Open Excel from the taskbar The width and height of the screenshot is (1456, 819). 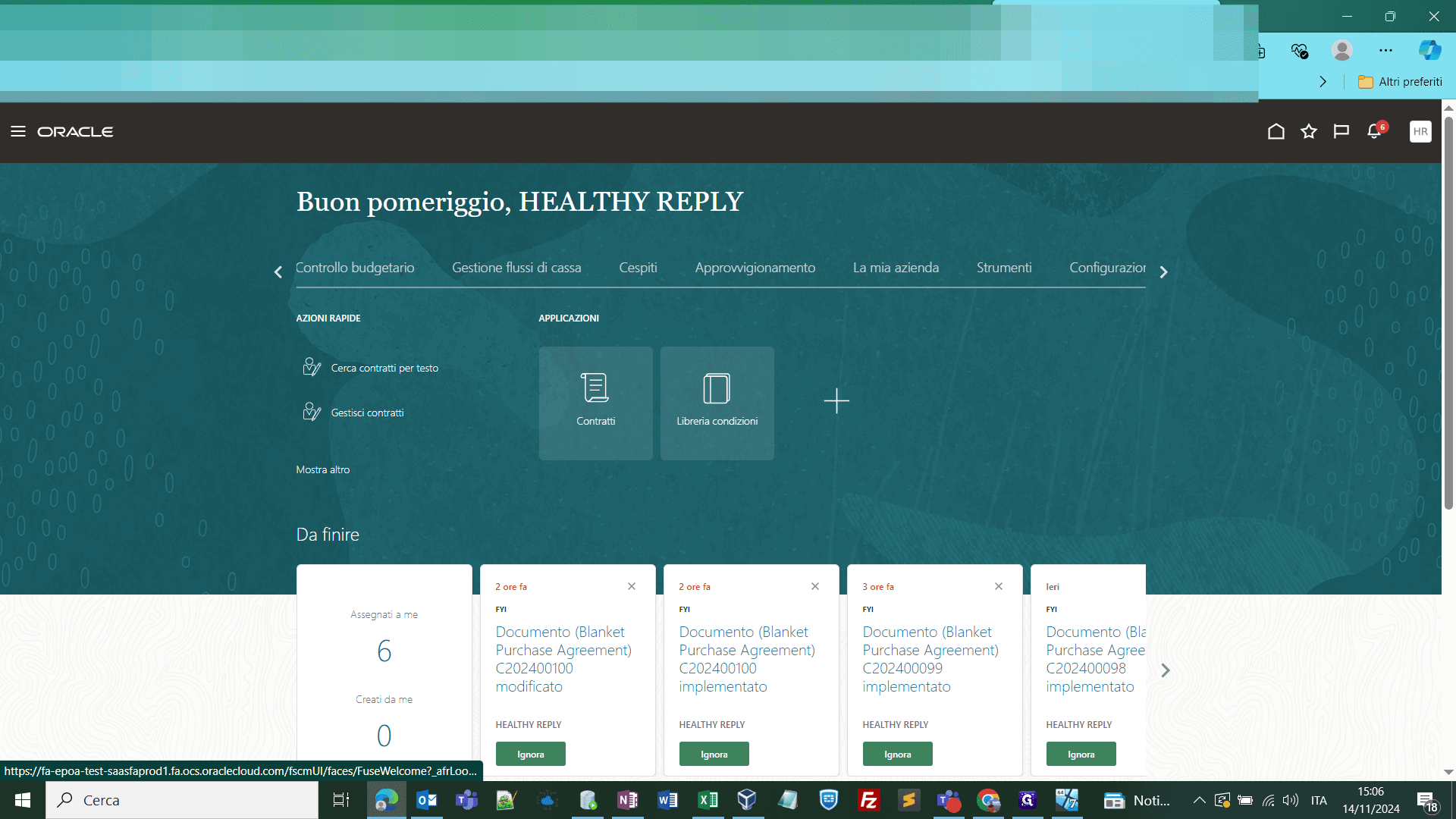tap(708, 800)
